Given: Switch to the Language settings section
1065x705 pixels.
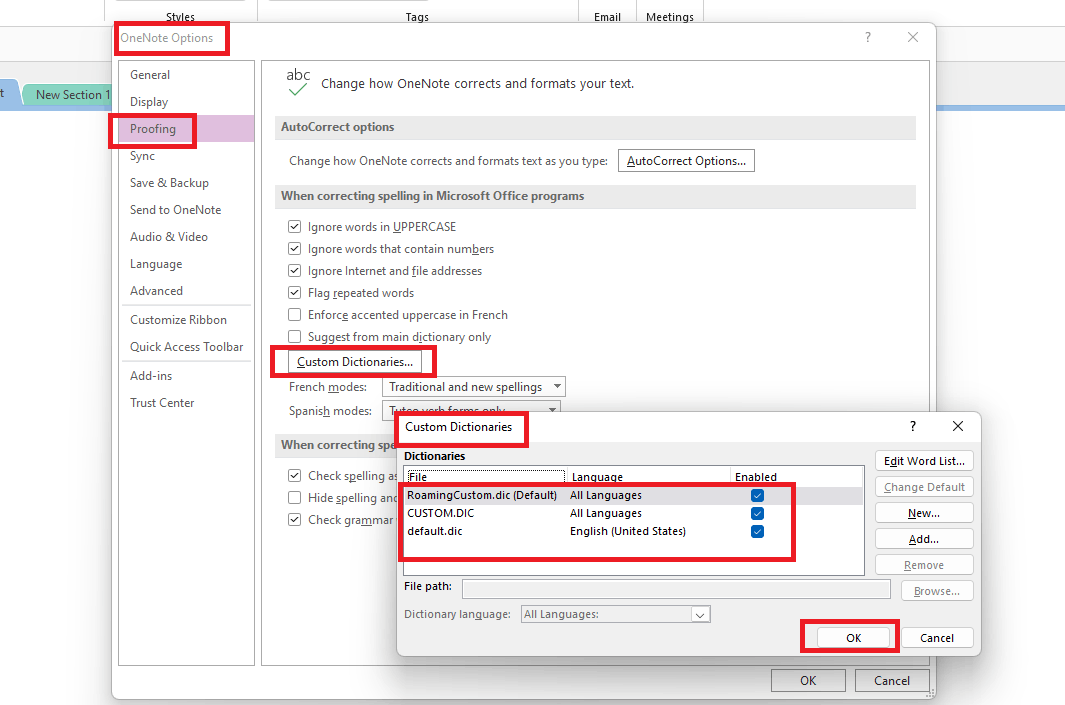Looking at the screenshot, I should (158, 263).
